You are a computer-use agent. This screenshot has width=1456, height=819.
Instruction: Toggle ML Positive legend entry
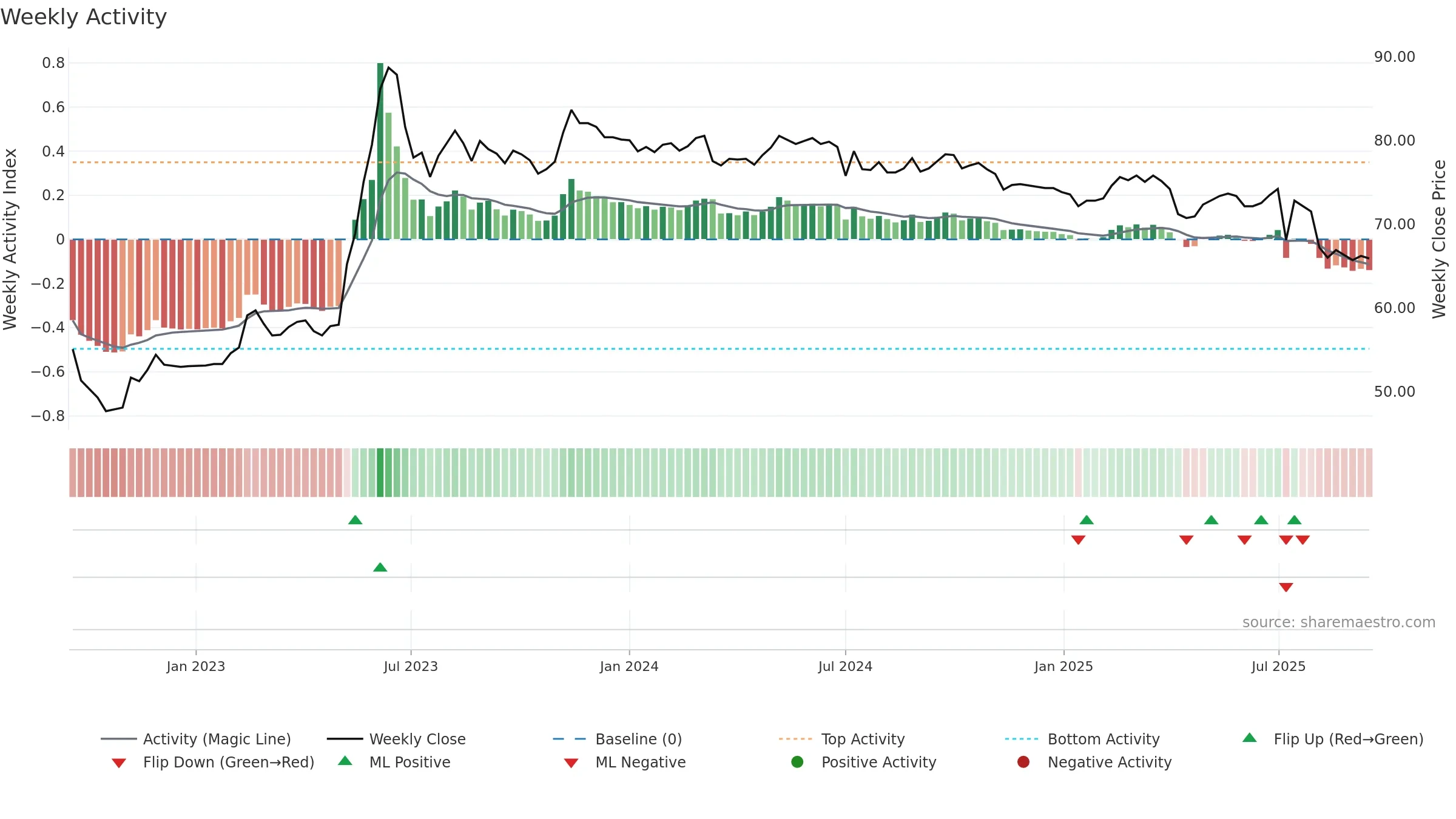[394, 762]
